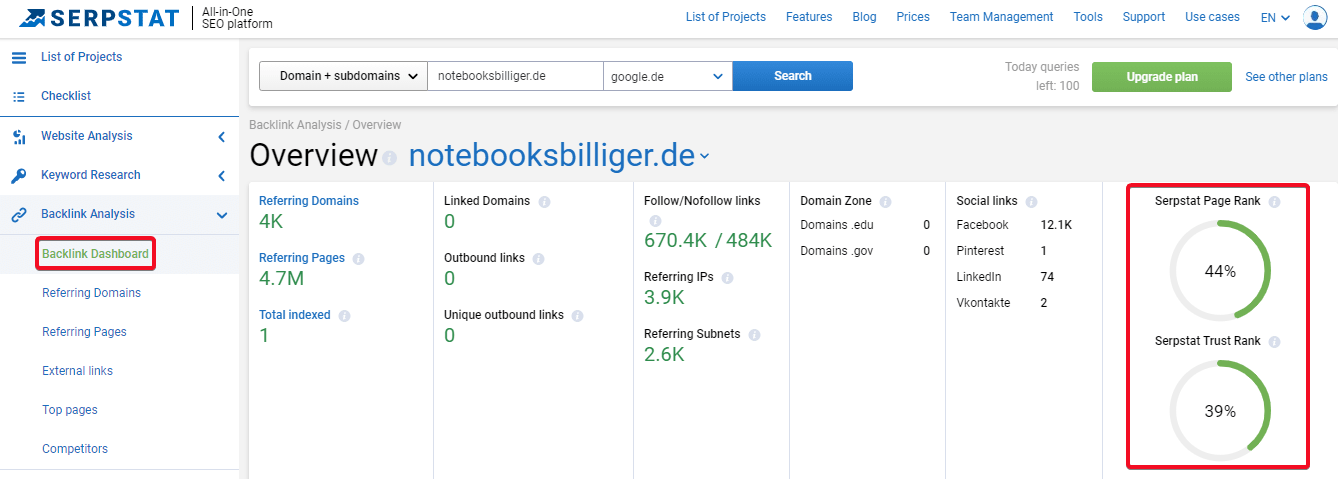Click info icon beside Linked Domains
The image size is (1338, 479).
click(544, 201)
